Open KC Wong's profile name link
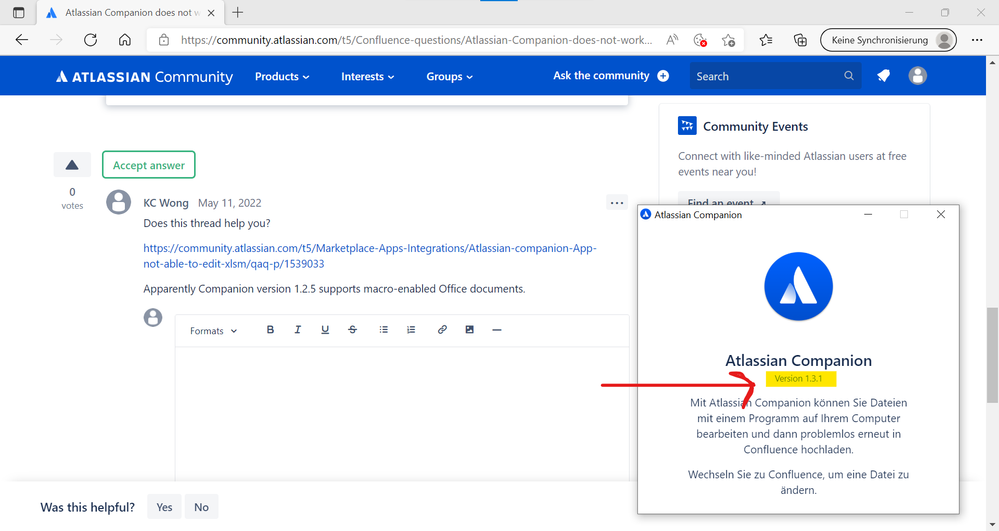Image resolution: width=999 pixels, height=531 pixels. 166,203
